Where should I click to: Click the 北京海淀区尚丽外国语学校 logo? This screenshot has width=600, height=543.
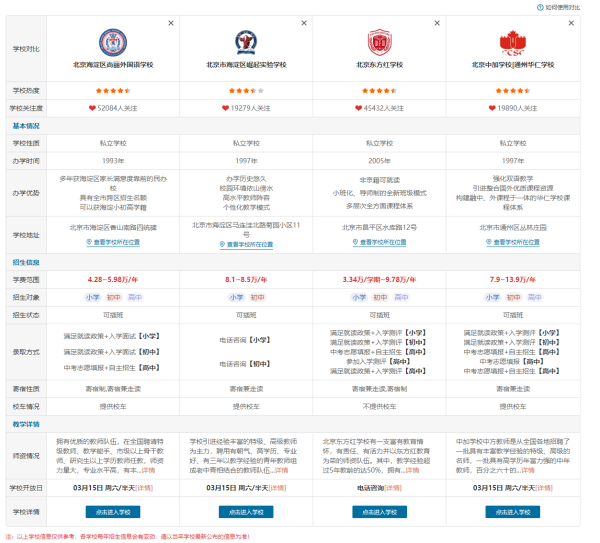(x=113, y=41)
